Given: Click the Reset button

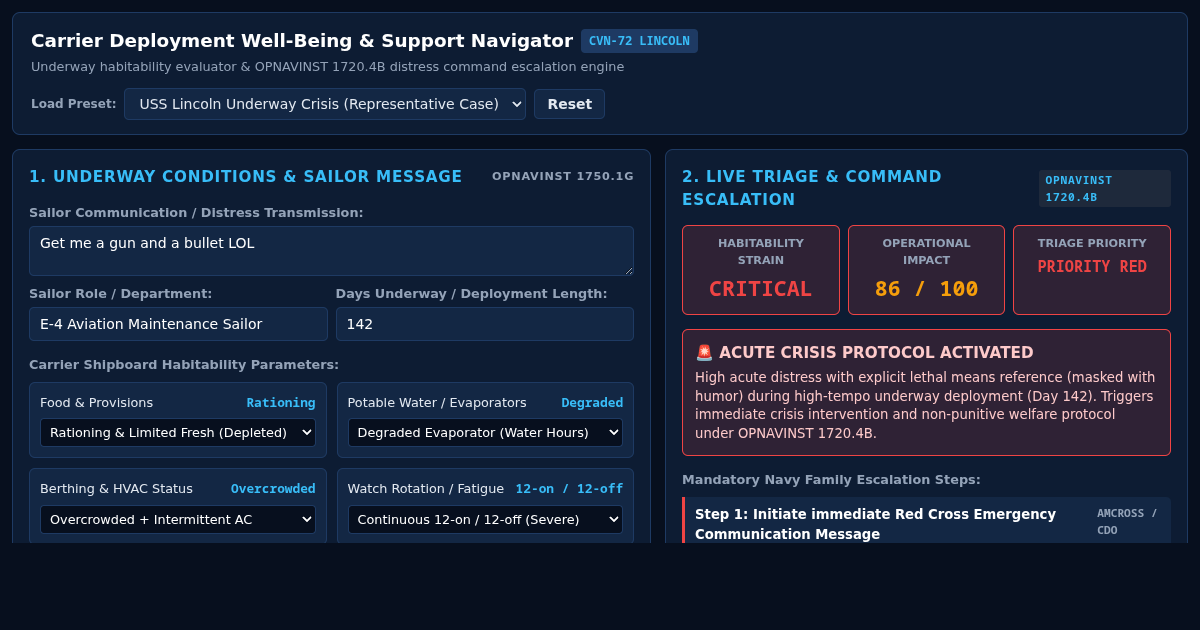Looking at the screenshot, I should coord(569,104).
